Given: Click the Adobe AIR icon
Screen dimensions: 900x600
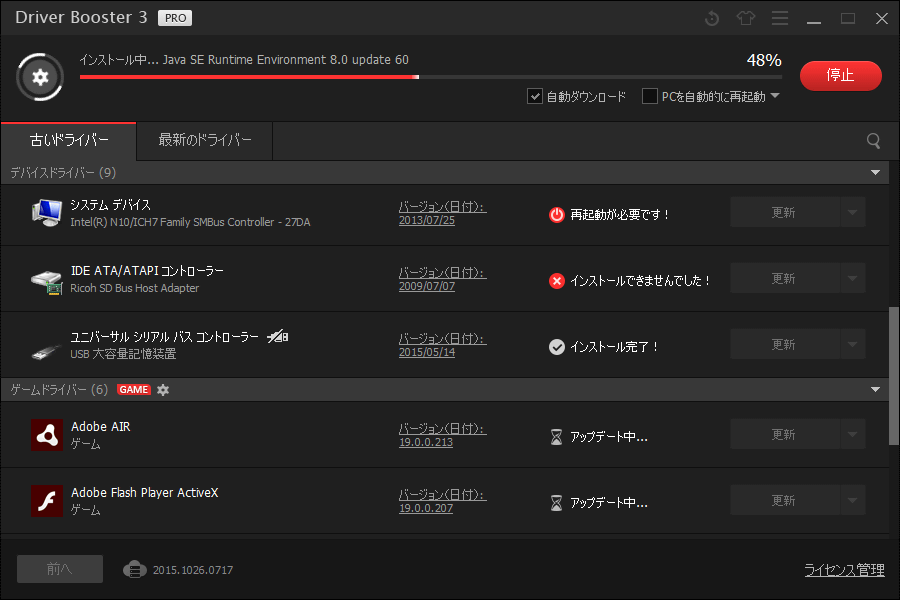Looking at the screenshot, I should [46, 435].
